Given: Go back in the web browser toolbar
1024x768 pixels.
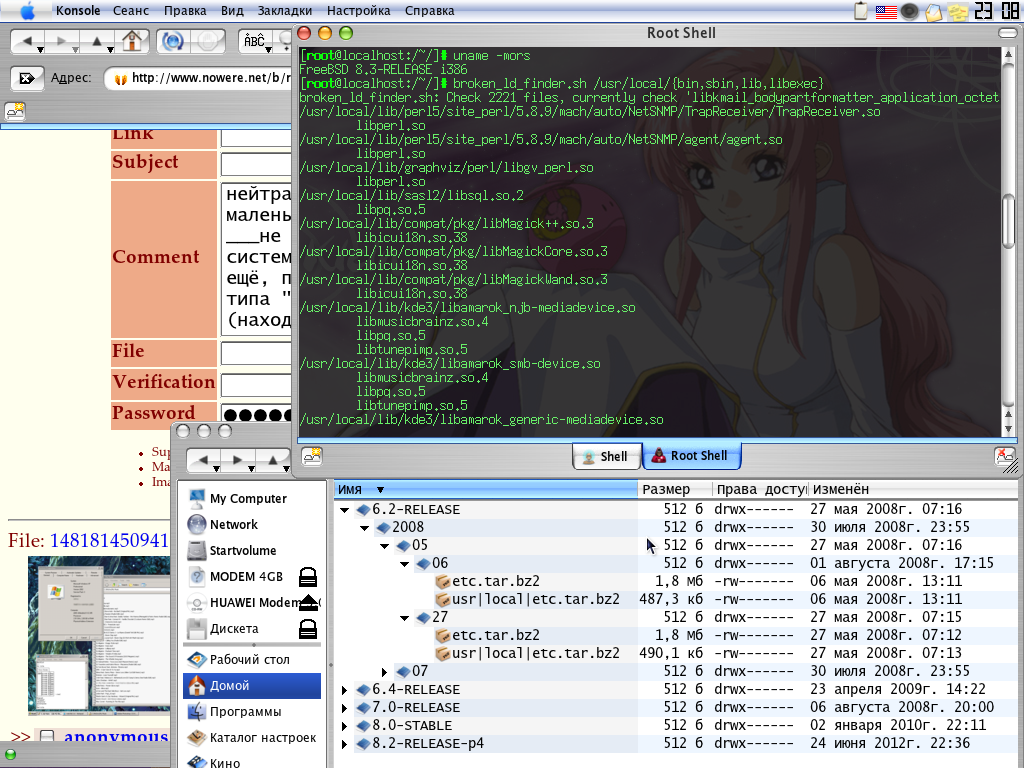Looking at the screenshot, I should click(x=29, y=42).
